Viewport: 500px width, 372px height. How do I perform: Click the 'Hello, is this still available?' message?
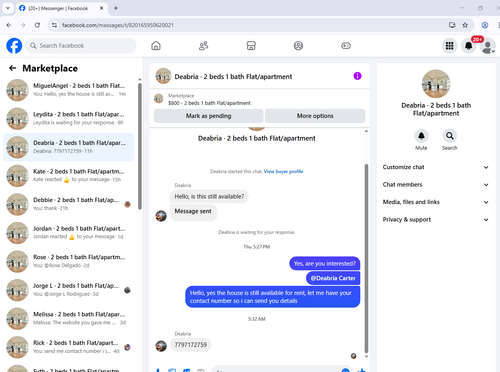209,196
